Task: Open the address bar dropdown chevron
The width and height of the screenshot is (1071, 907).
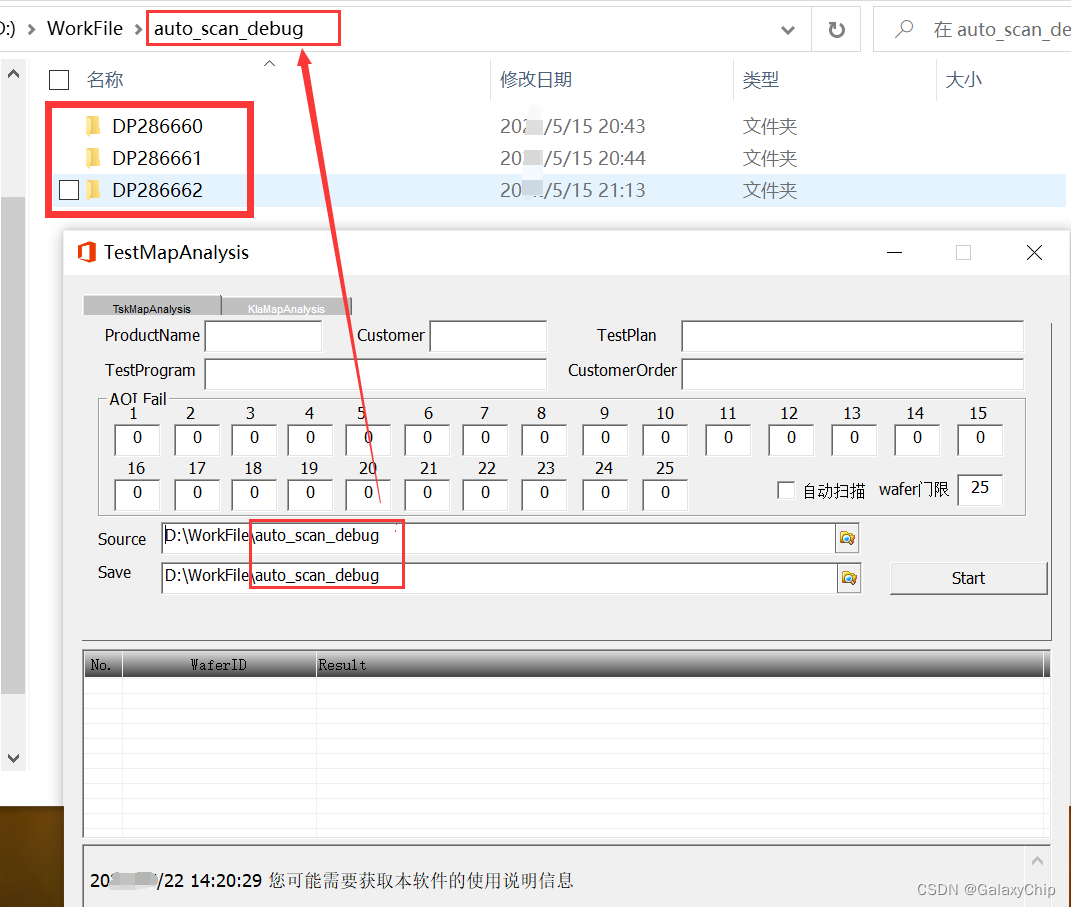Action: [x=789, y=29]
